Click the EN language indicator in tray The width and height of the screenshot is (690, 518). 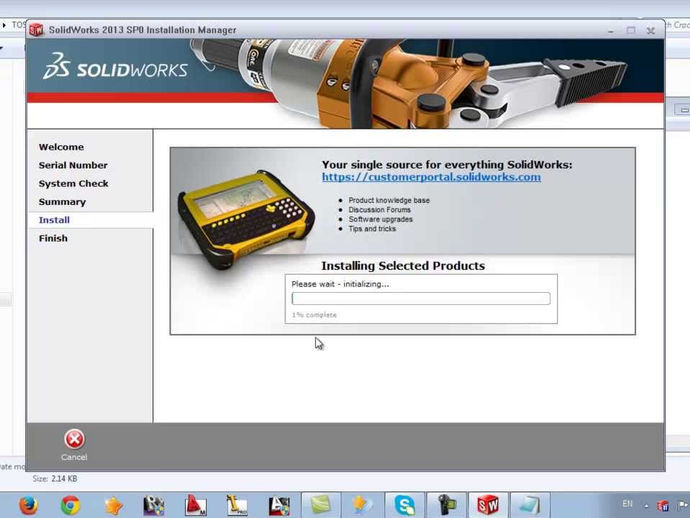(628, 504)
